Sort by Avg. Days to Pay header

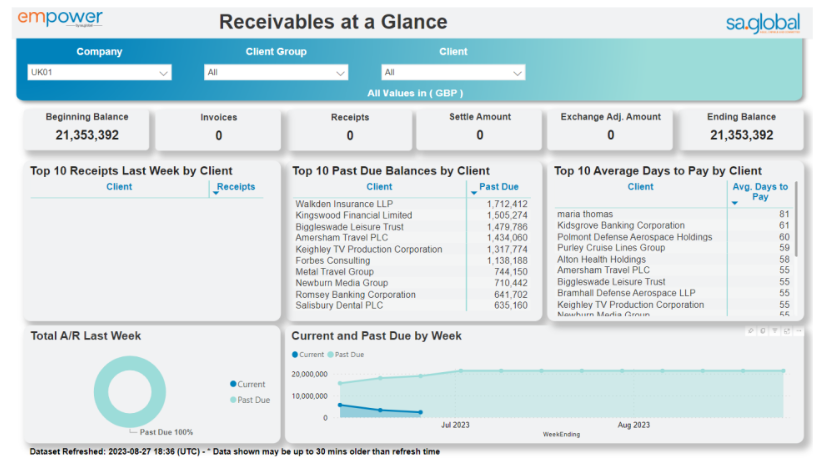pyautogui.click(x=760, y=191)
